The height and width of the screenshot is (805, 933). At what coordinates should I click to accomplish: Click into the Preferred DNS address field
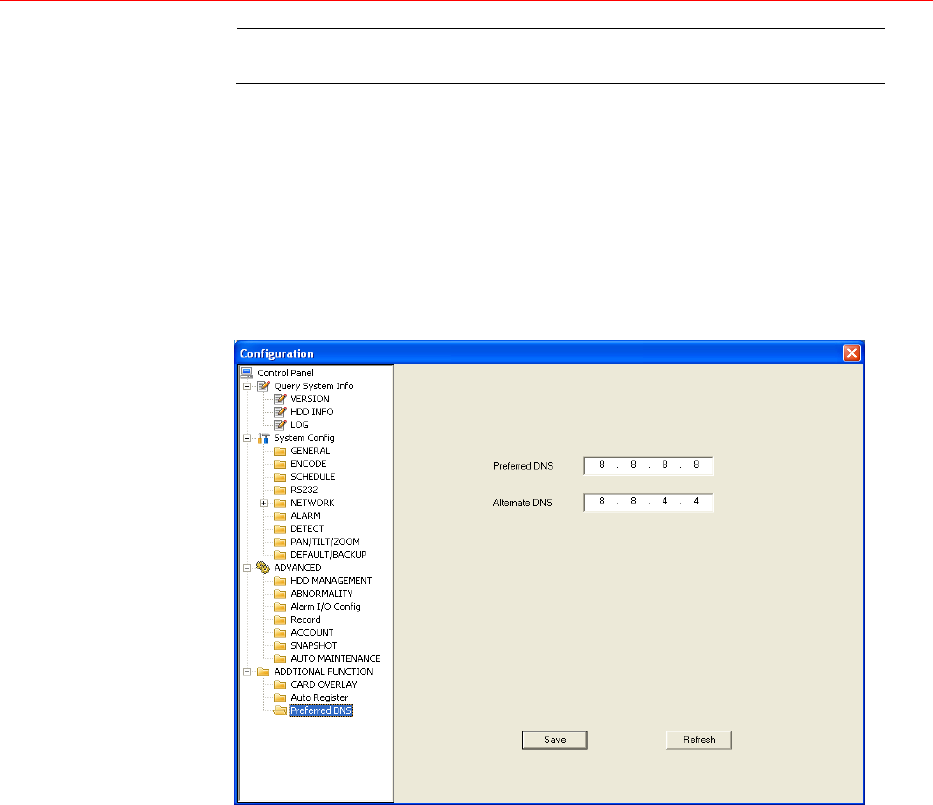click(x=648, y=466)
